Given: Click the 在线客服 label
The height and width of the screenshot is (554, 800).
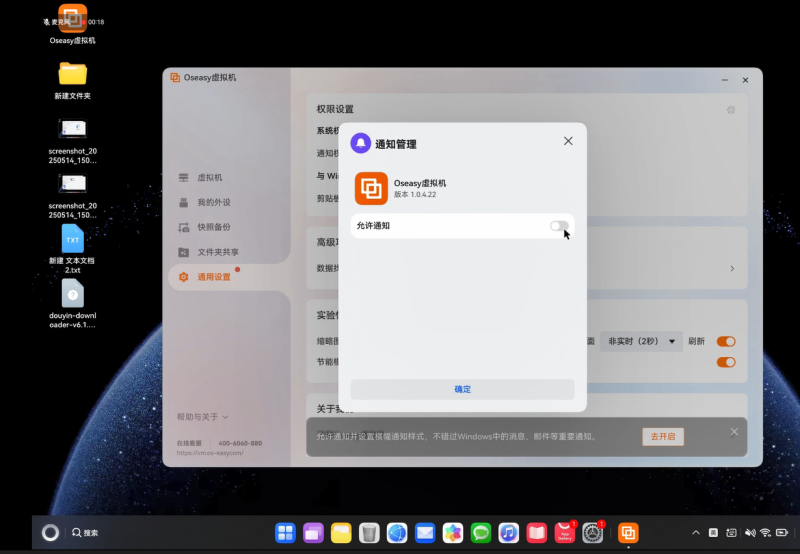Looking at the screenshot, I should click(189, 443).
